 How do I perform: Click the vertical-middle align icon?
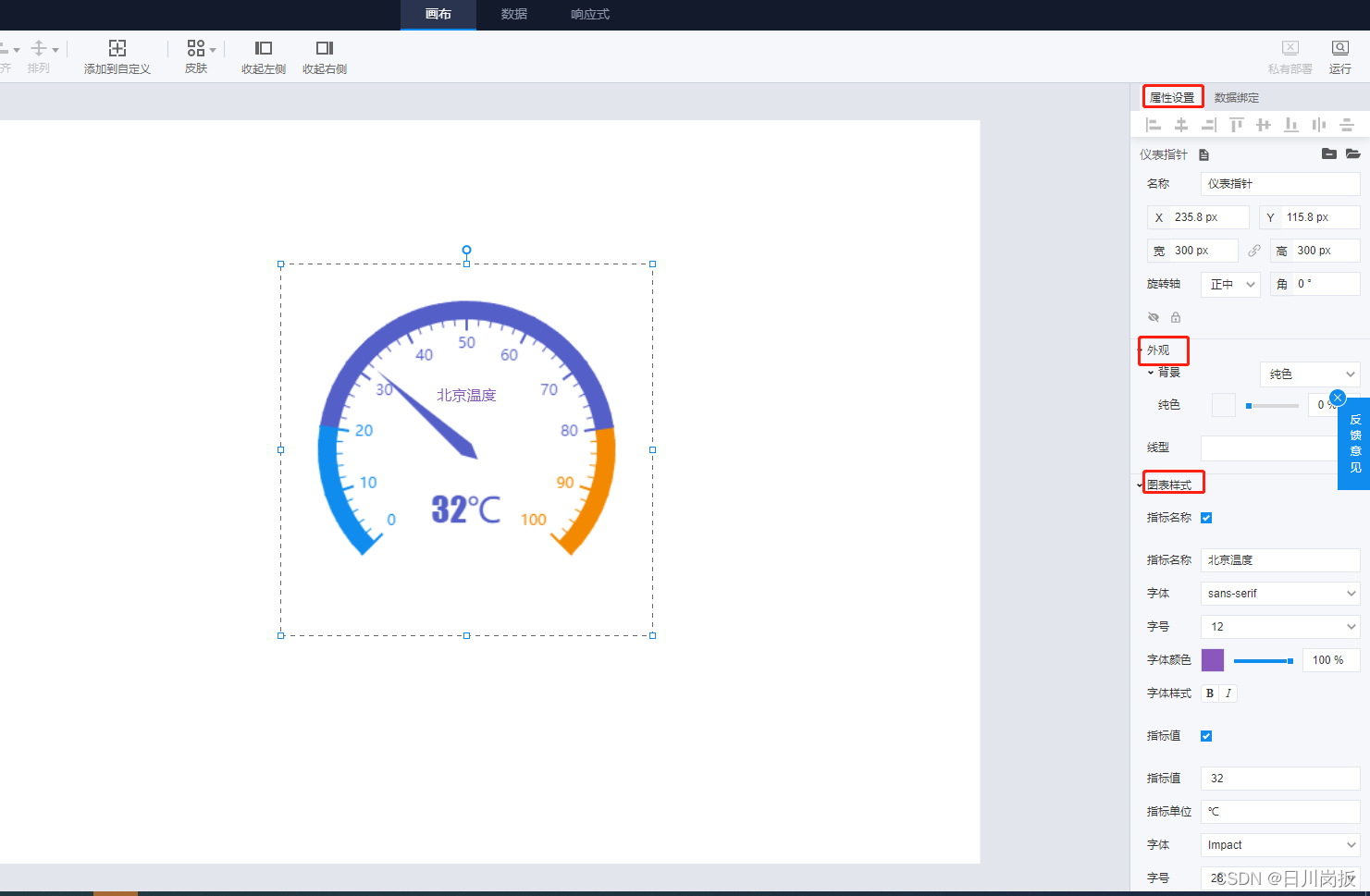click(1264, 125)
